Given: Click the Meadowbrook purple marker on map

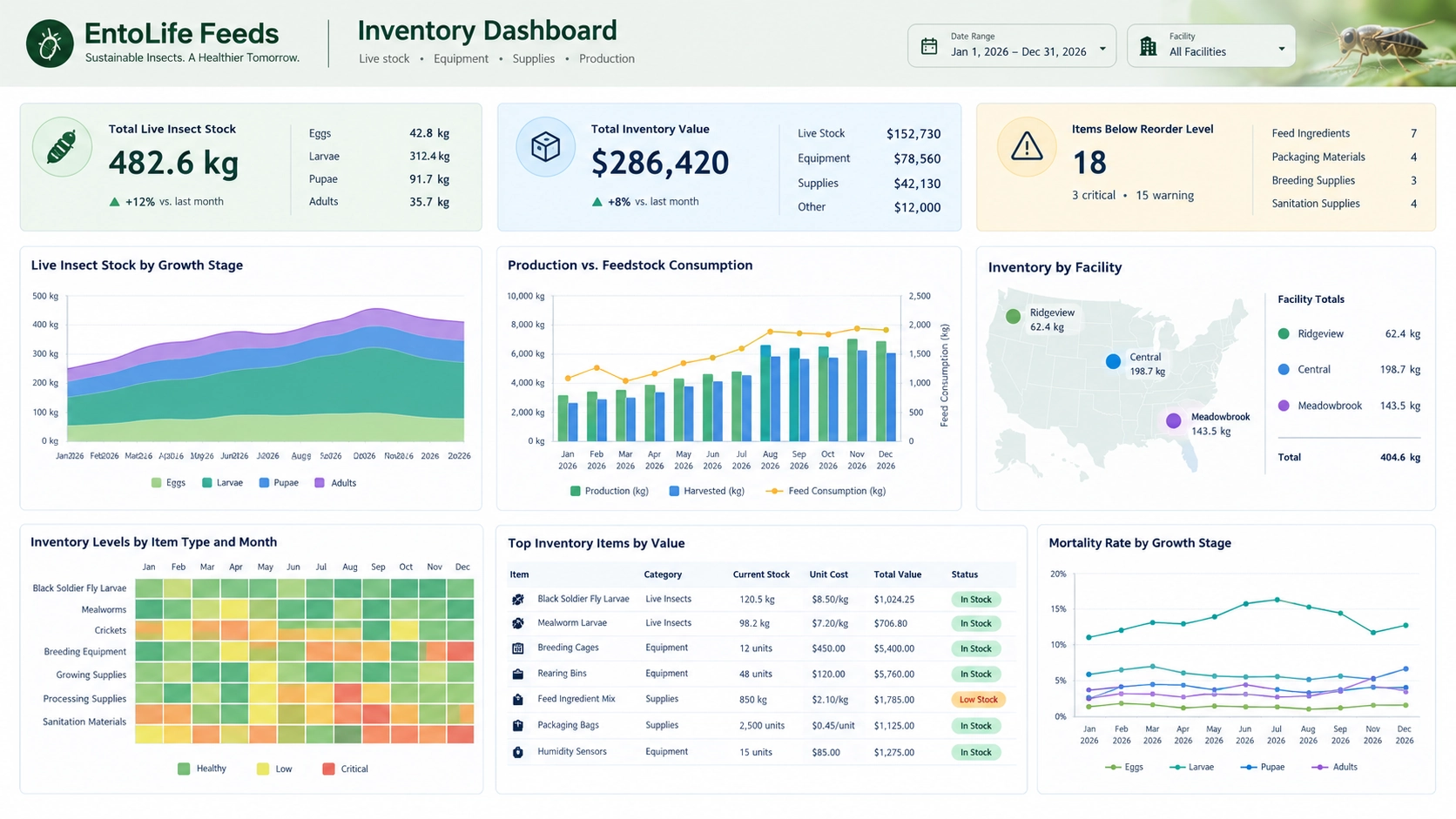Looking at the screenshot, I should (x=1174, y=421).
